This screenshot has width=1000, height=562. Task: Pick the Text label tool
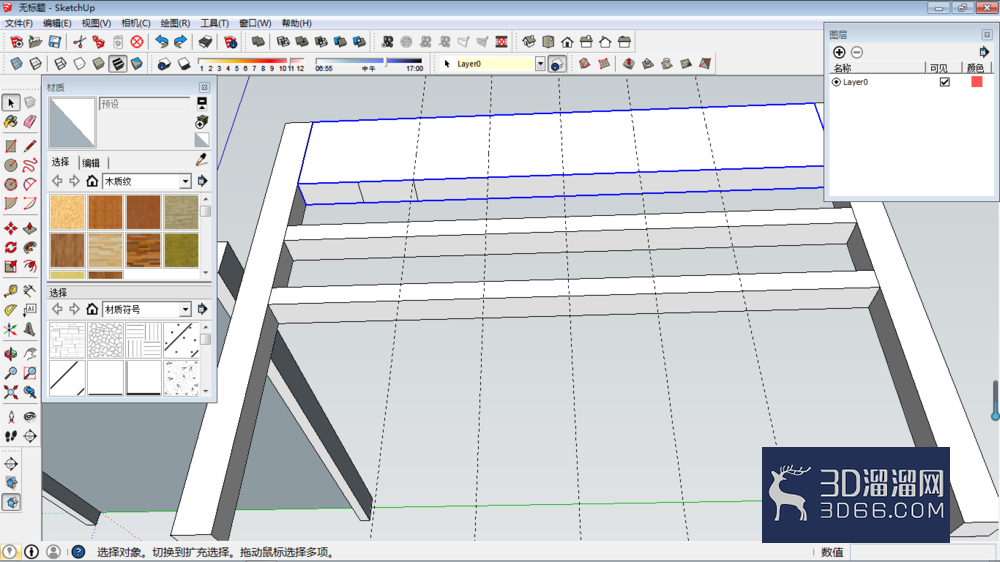(30, 310)
